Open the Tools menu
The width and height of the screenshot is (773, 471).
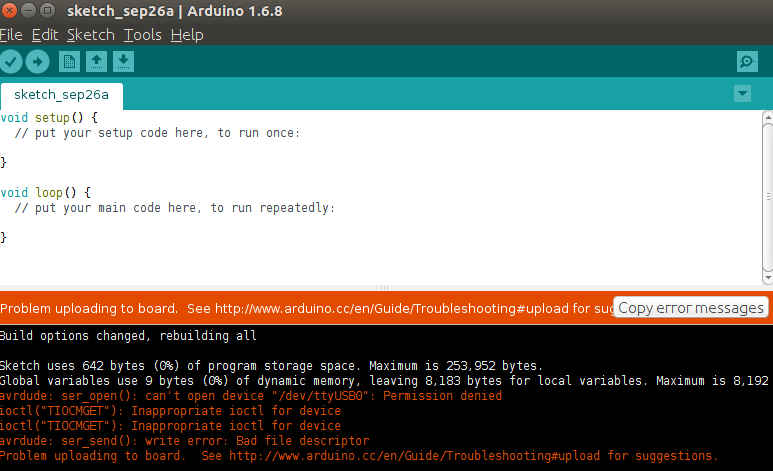coord(142,35)
